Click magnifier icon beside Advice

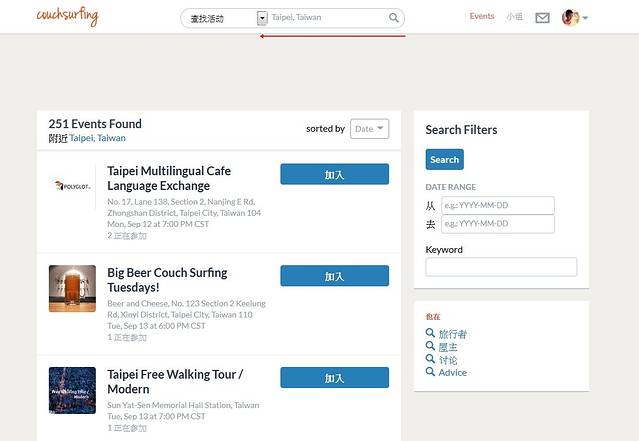tap(430, 372)
